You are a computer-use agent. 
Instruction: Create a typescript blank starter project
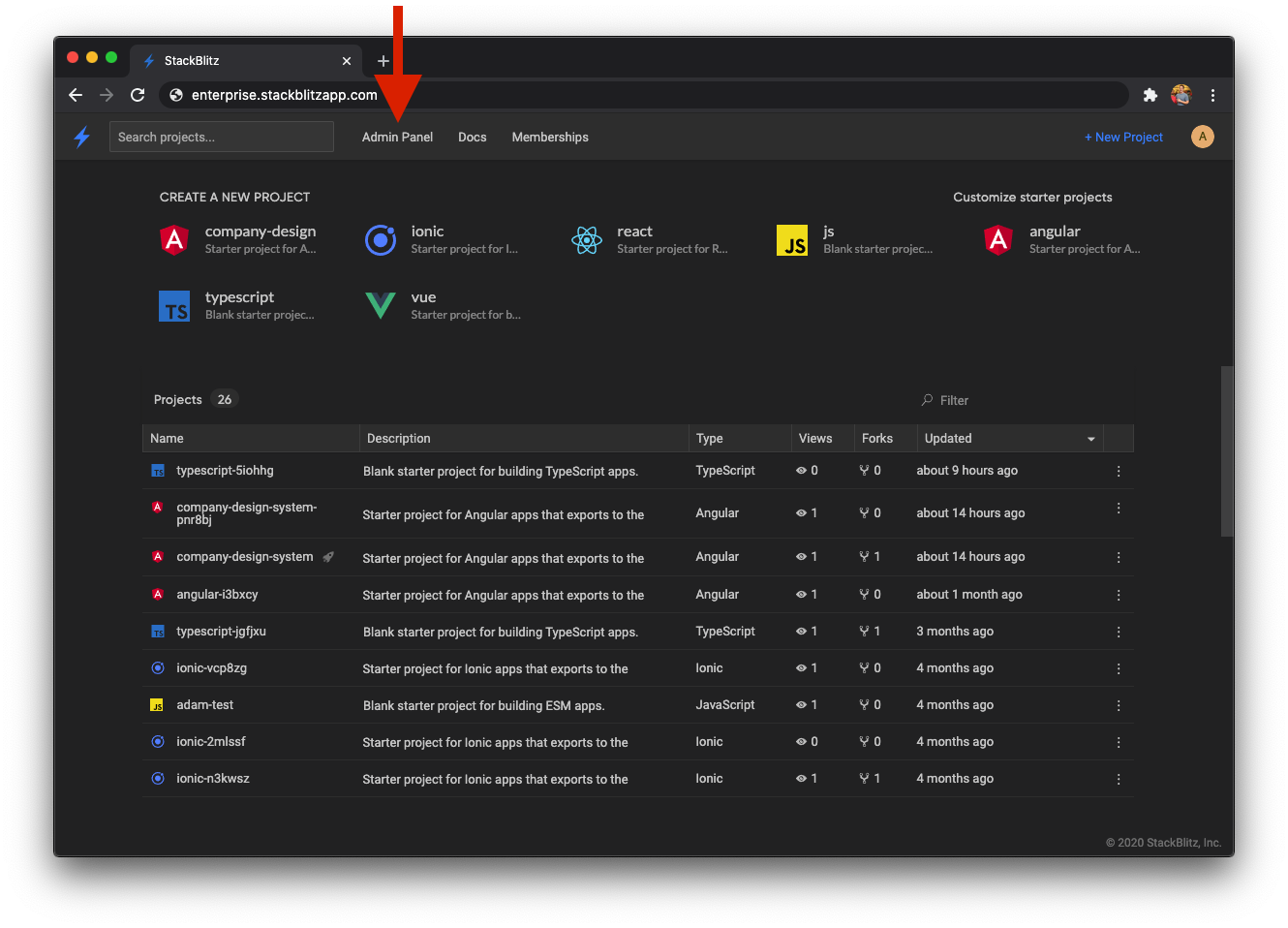click(x=237, y=305)
